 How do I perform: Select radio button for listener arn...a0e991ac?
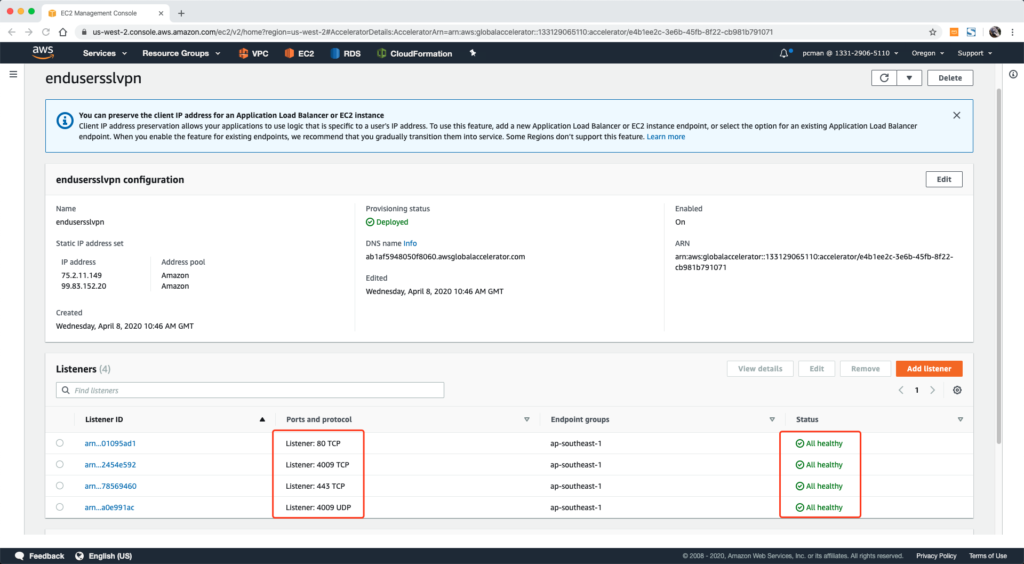coord(60,508)
